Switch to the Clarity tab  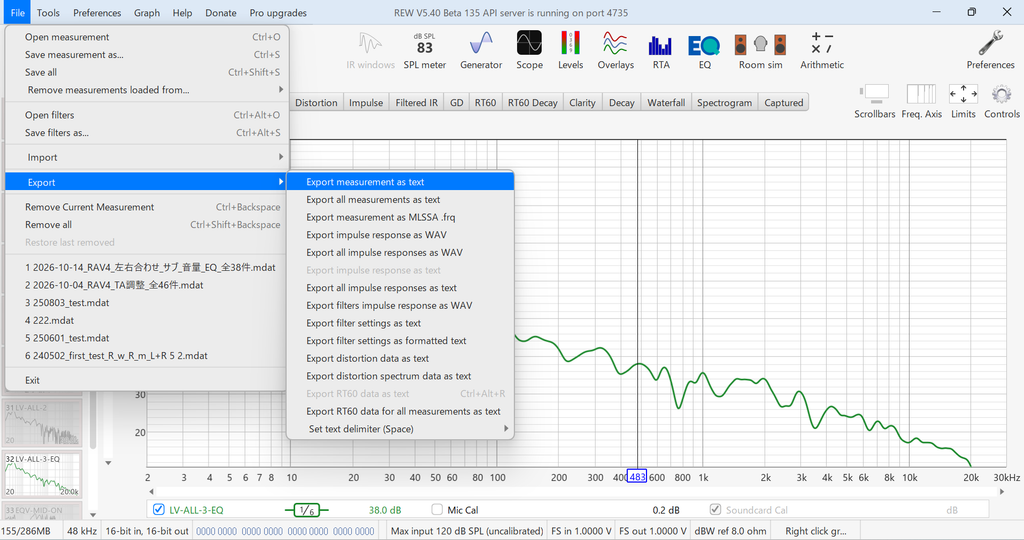(x=582, y=103)
